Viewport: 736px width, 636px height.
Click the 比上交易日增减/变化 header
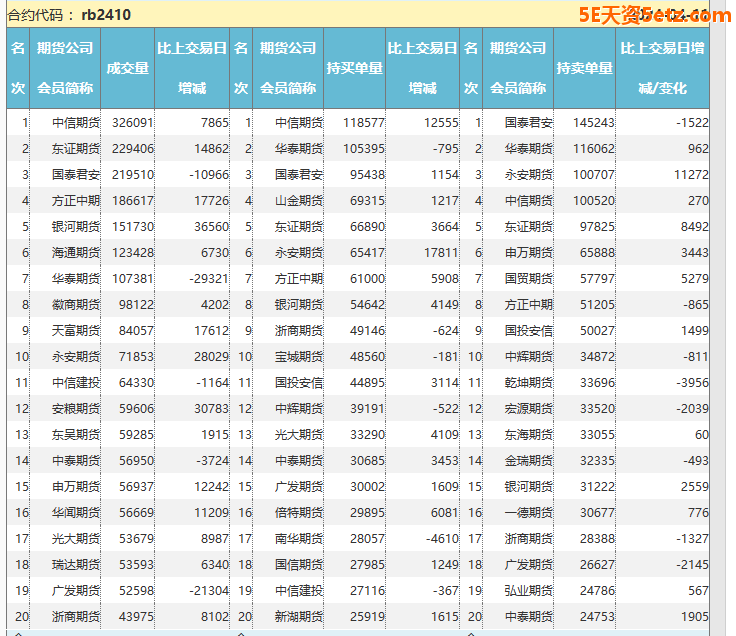(x=662, y=68)
